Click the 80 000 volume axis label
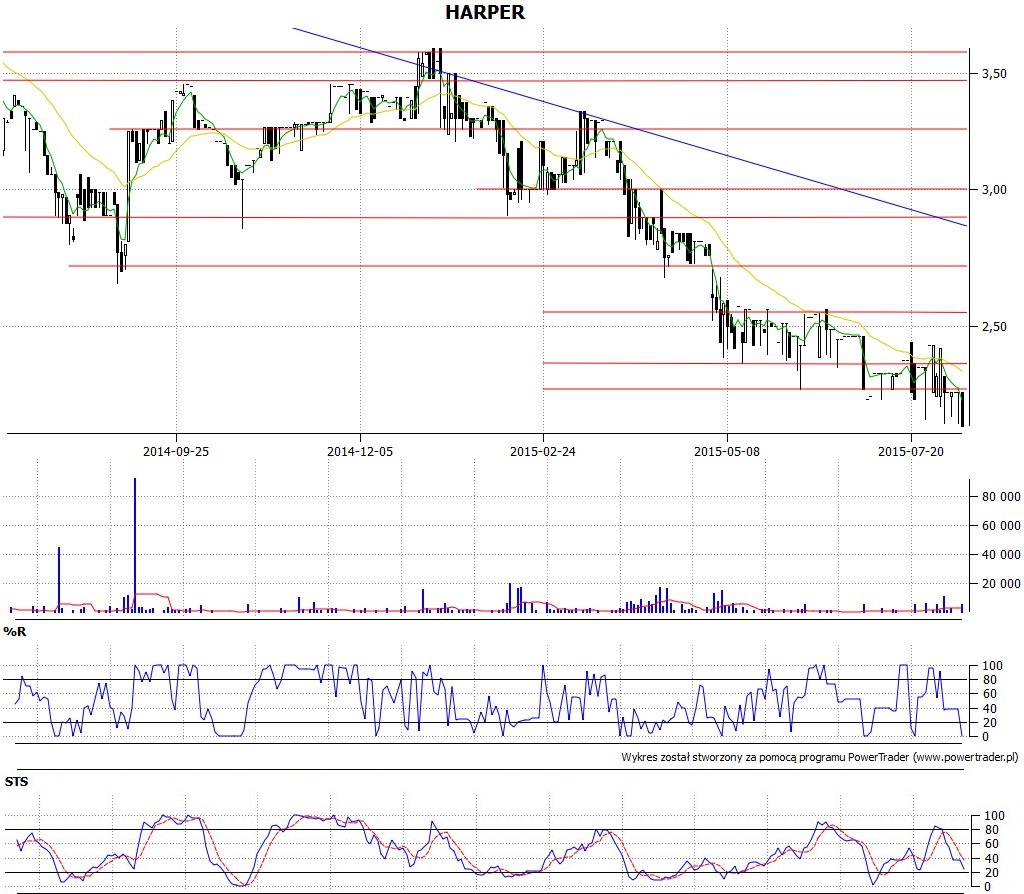 coord(1000,497)
